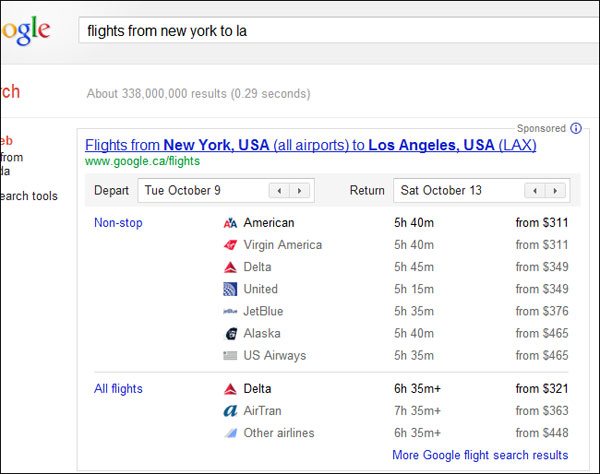Select the Non-stop flights filter

coord(118,223)
